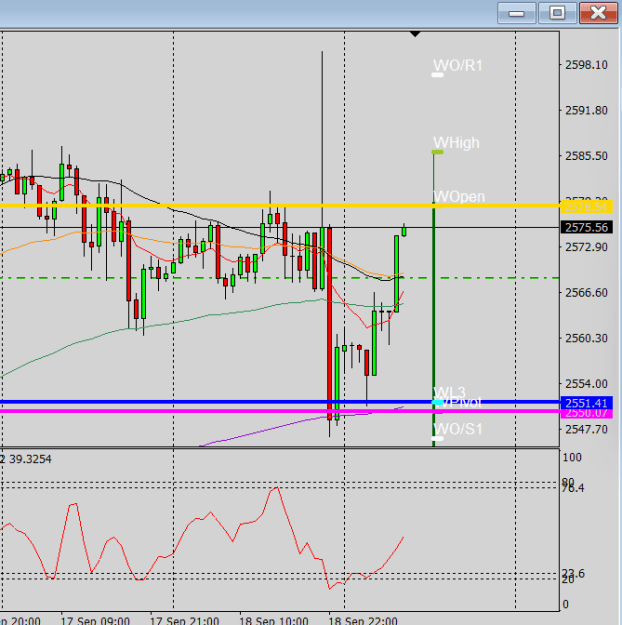This screenshot has height=625, width=622.
Task: Click the 17 Sep 21:00 time label
Action: pyautogui.click(x=185, y=621)
